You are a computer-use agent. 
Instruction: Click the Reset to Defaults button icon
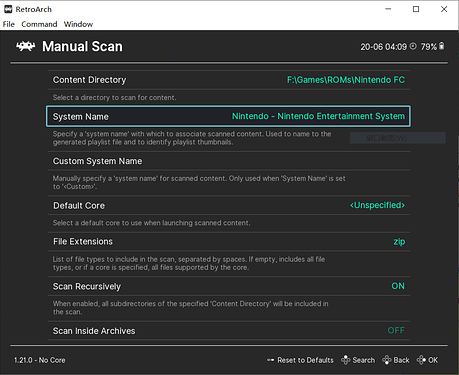270,360
